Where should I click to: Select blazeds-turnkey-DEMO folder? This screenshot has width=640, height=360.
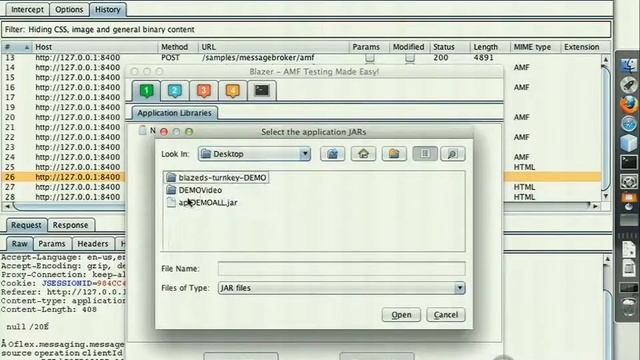pyautogui.click(x=217, y=178)
